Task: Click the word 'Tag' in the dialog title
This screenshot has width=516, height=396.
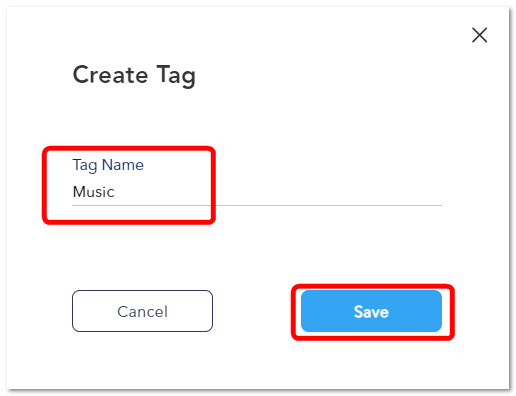Action: click(x=176, y=76)
